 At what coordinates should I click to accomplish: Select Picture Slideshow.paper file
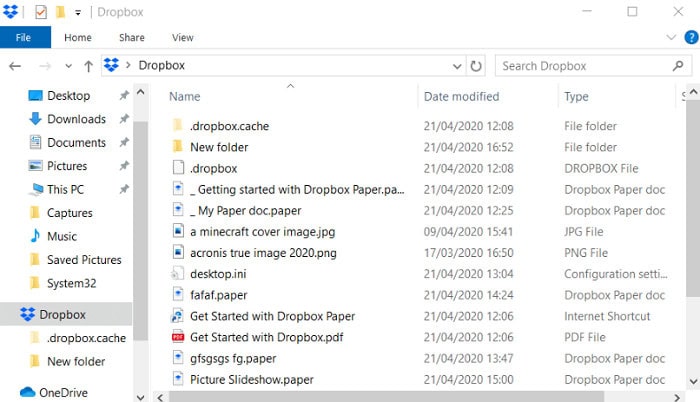(252, 379)
